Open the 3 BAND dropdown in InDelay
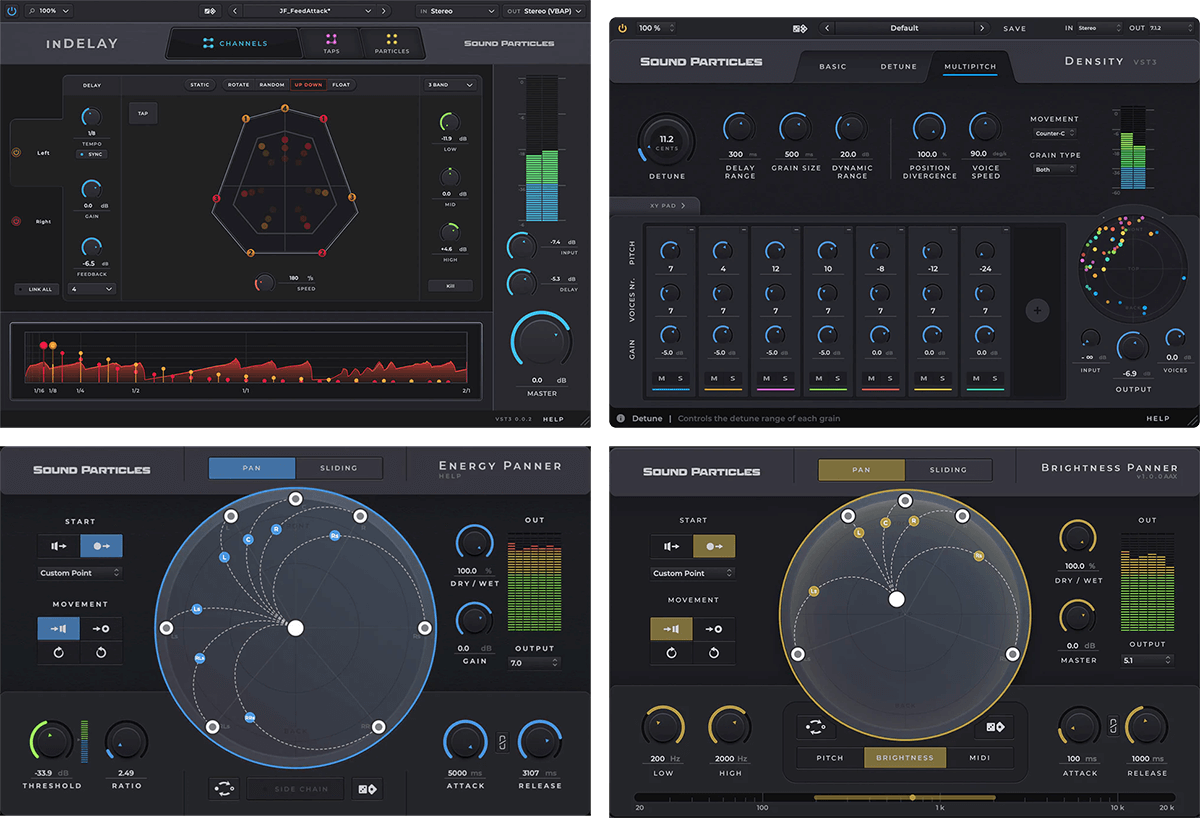1200x818 pixels. pos(450,85)
